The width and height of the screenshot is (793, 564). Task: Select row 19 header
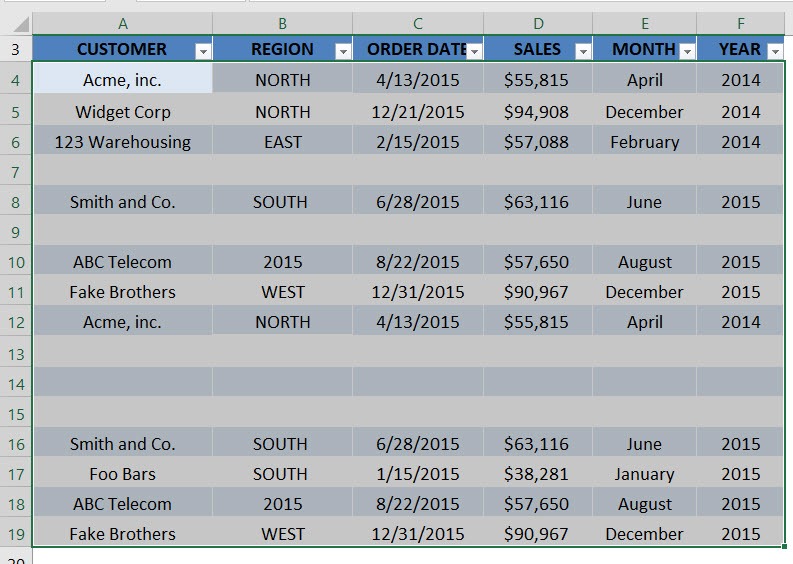pos(16,534)
